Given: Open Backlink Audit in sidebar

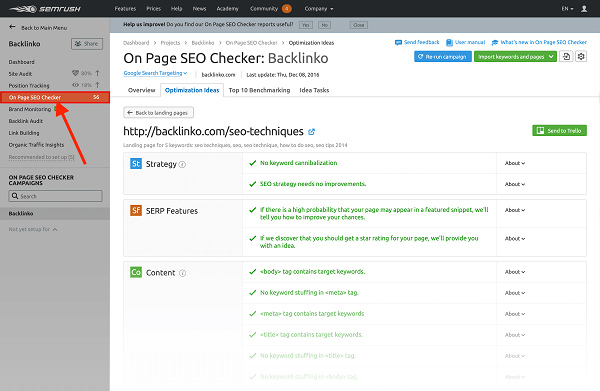Looking at the screenshot, I should coord(26,121).
